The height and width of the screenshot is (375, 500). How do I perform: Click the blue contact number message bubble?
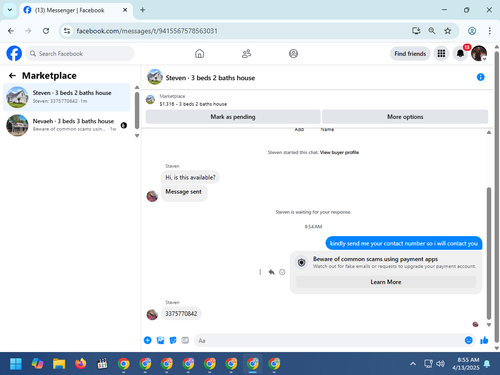(x=404, y=243)
